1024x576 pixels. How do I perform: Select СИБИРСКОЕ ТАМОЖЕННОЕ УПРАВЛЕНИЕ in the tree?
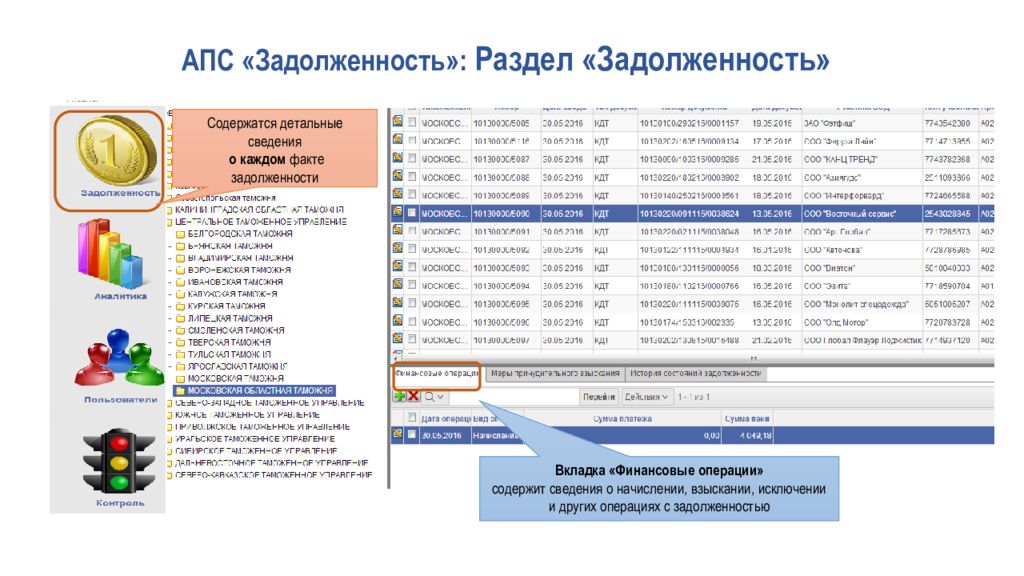click(256, 451)
